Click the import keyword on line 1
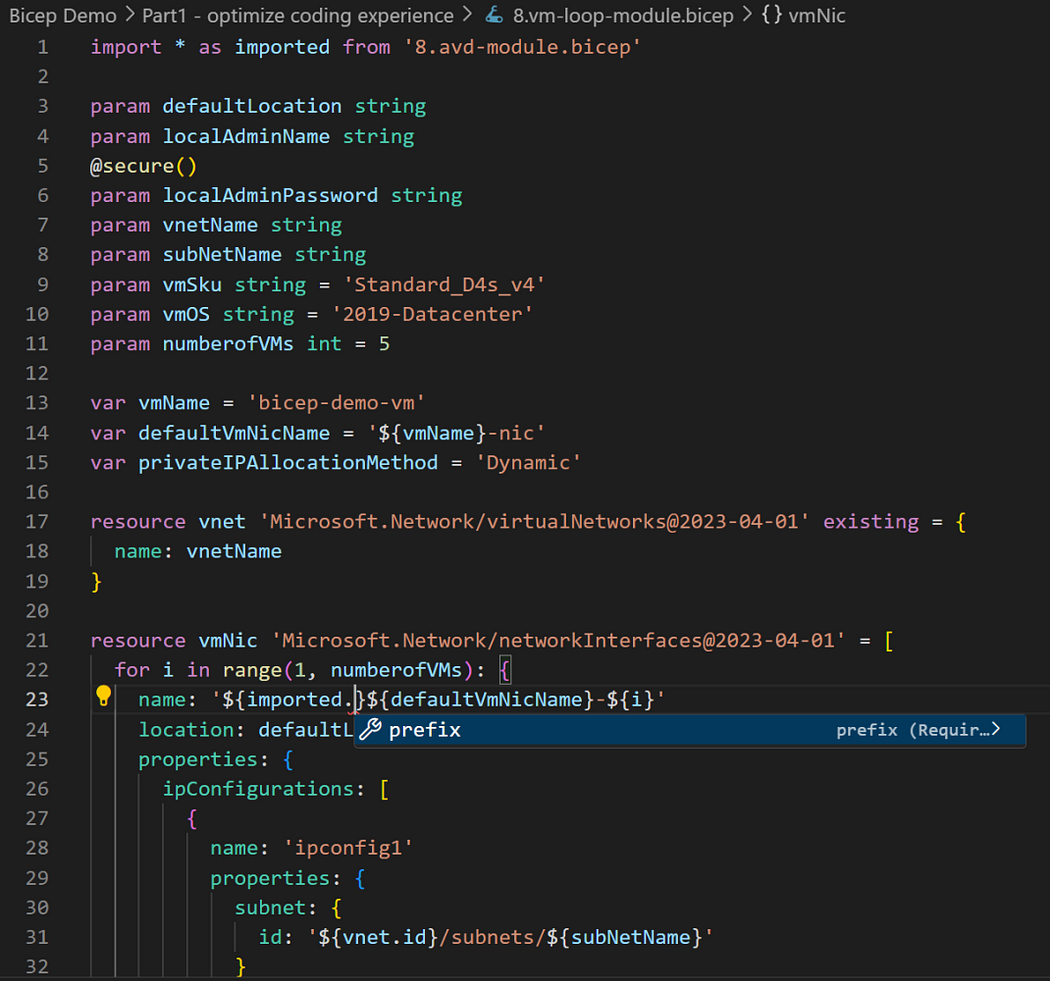 click(x=126, y=47)
